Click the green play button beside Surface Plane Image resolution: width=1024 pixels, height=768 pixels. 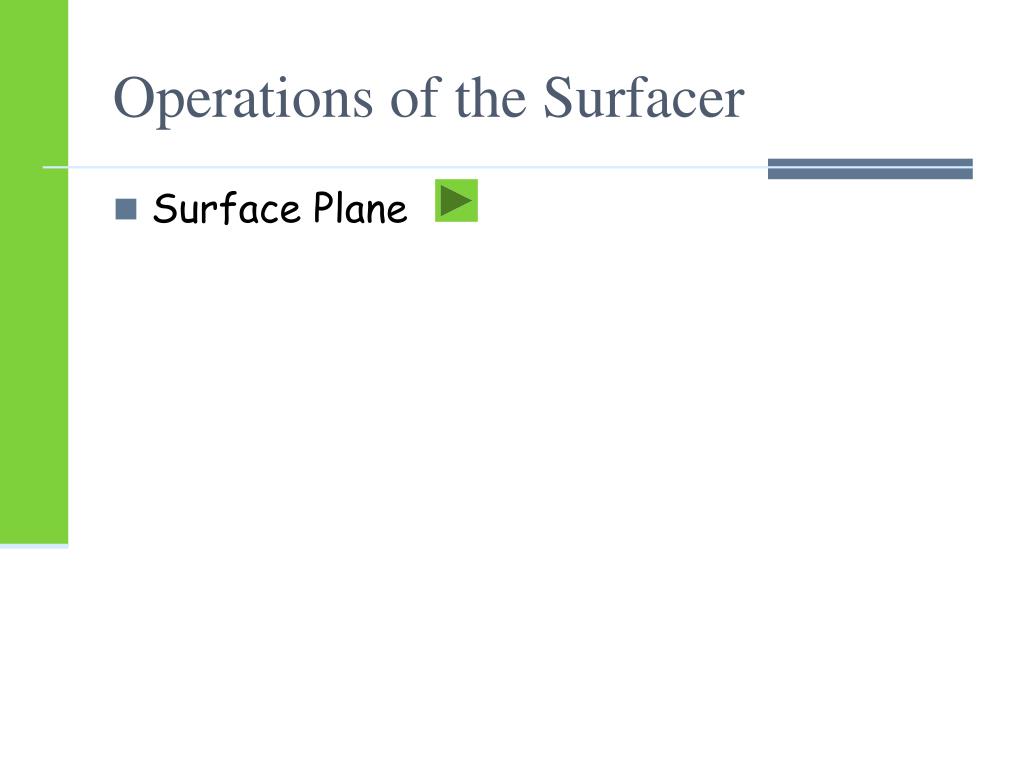click(456, 200)
